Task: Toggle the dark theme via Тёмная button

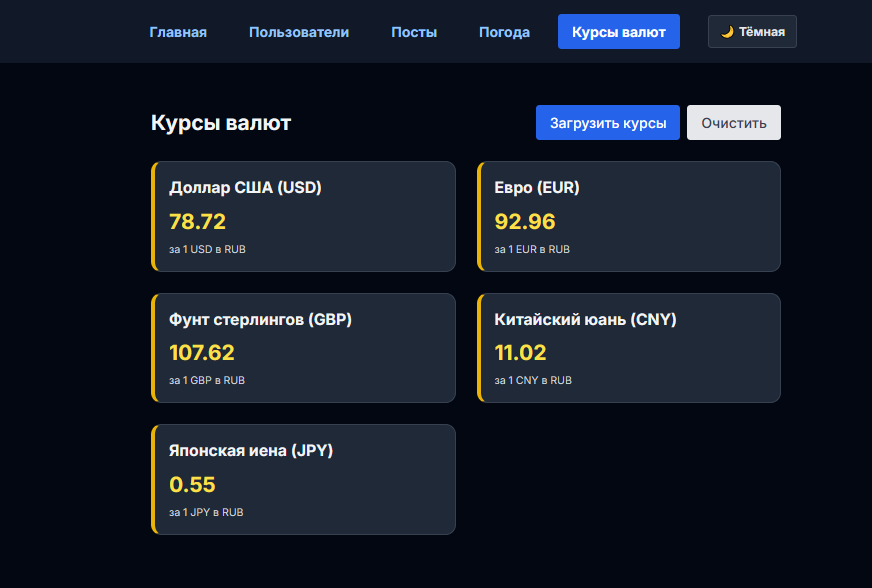Action: pyautogui.click(x=752, y=31)
